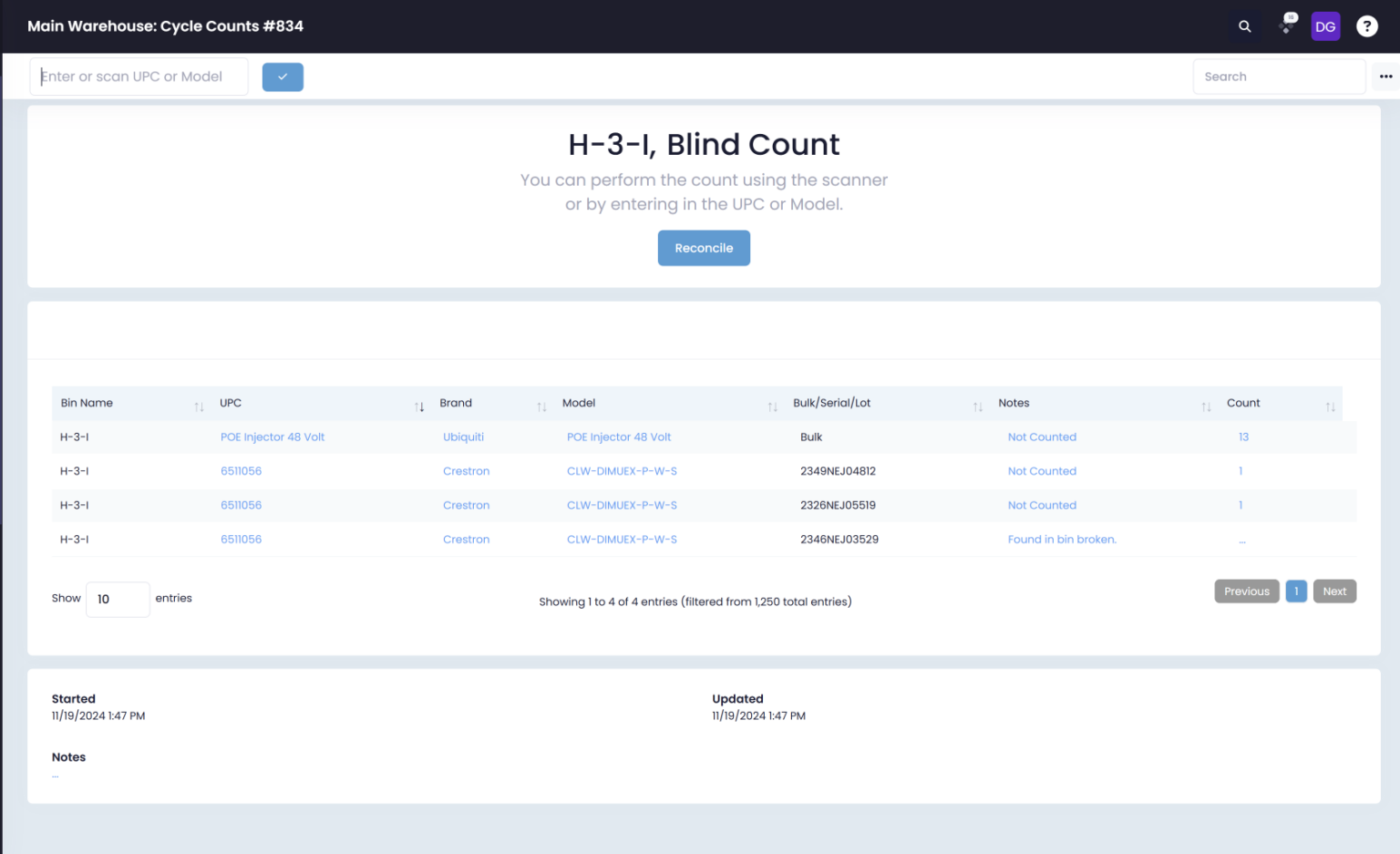1400x854 pixels.
Task: Open the Found in bin broken note
Action: [x=1062, y=539]
